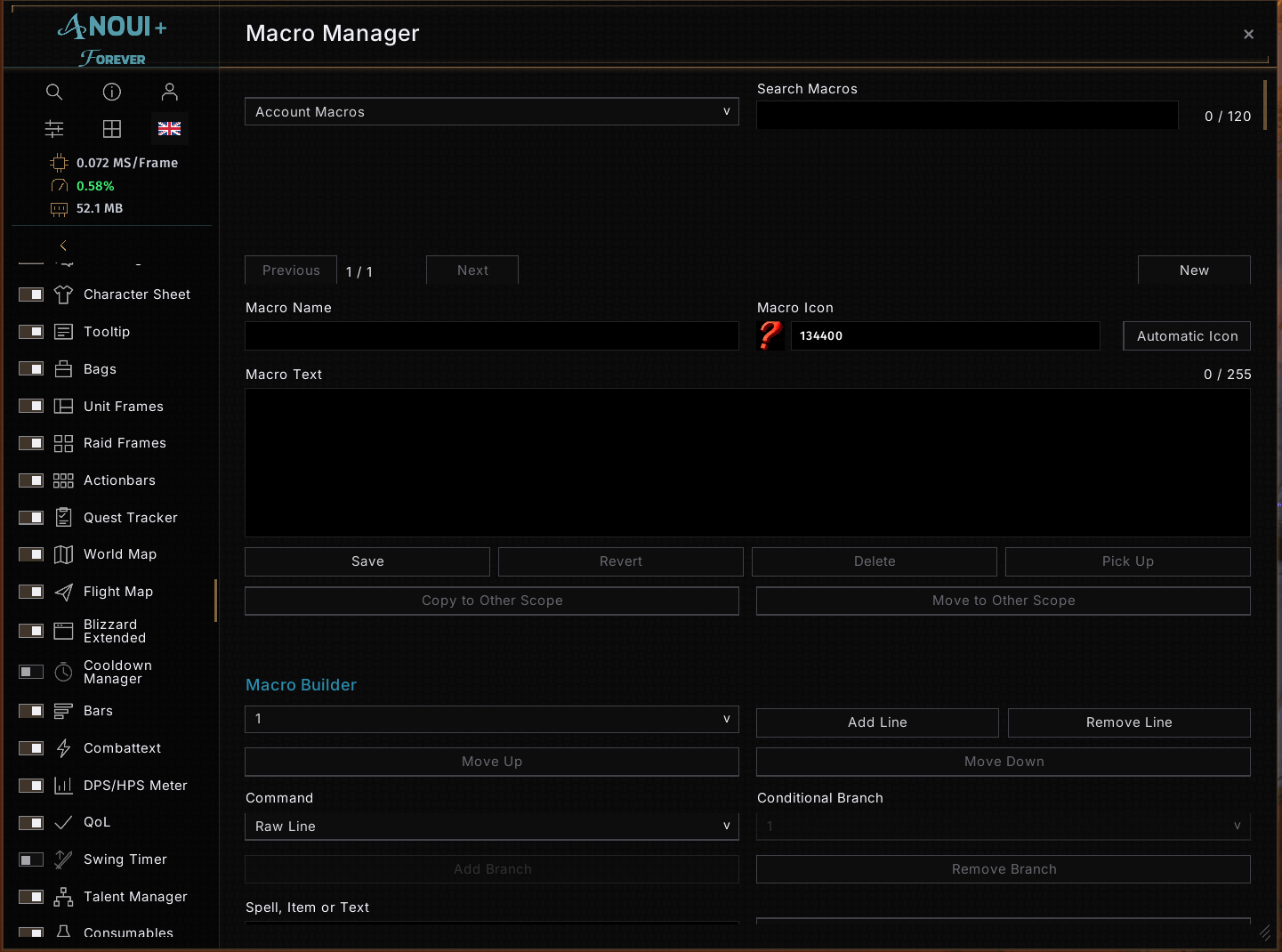This screenshot has width=1282, height=952.
Task: Click the Remove Line button
Action: click(1129, 722)
